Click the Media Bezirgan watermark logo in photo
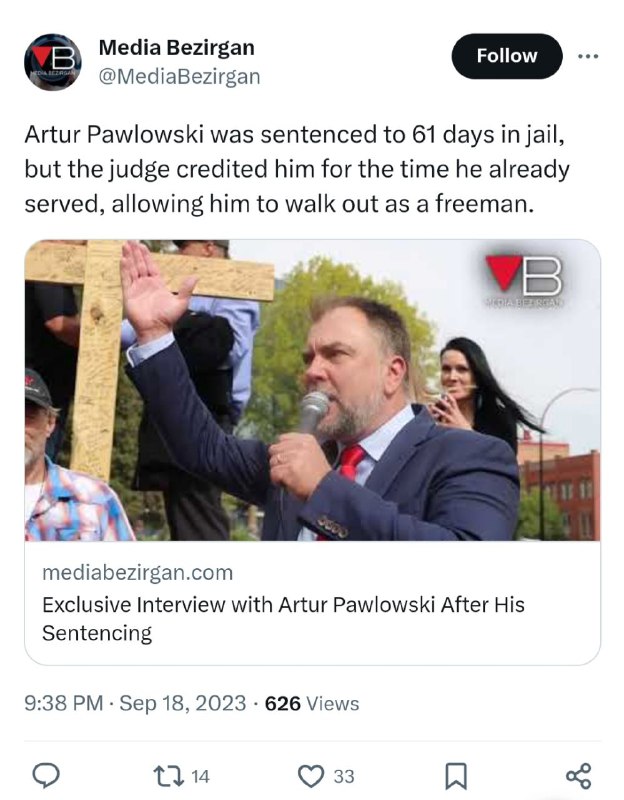Viewport: 624px width, 800px height. pos(524,282)
